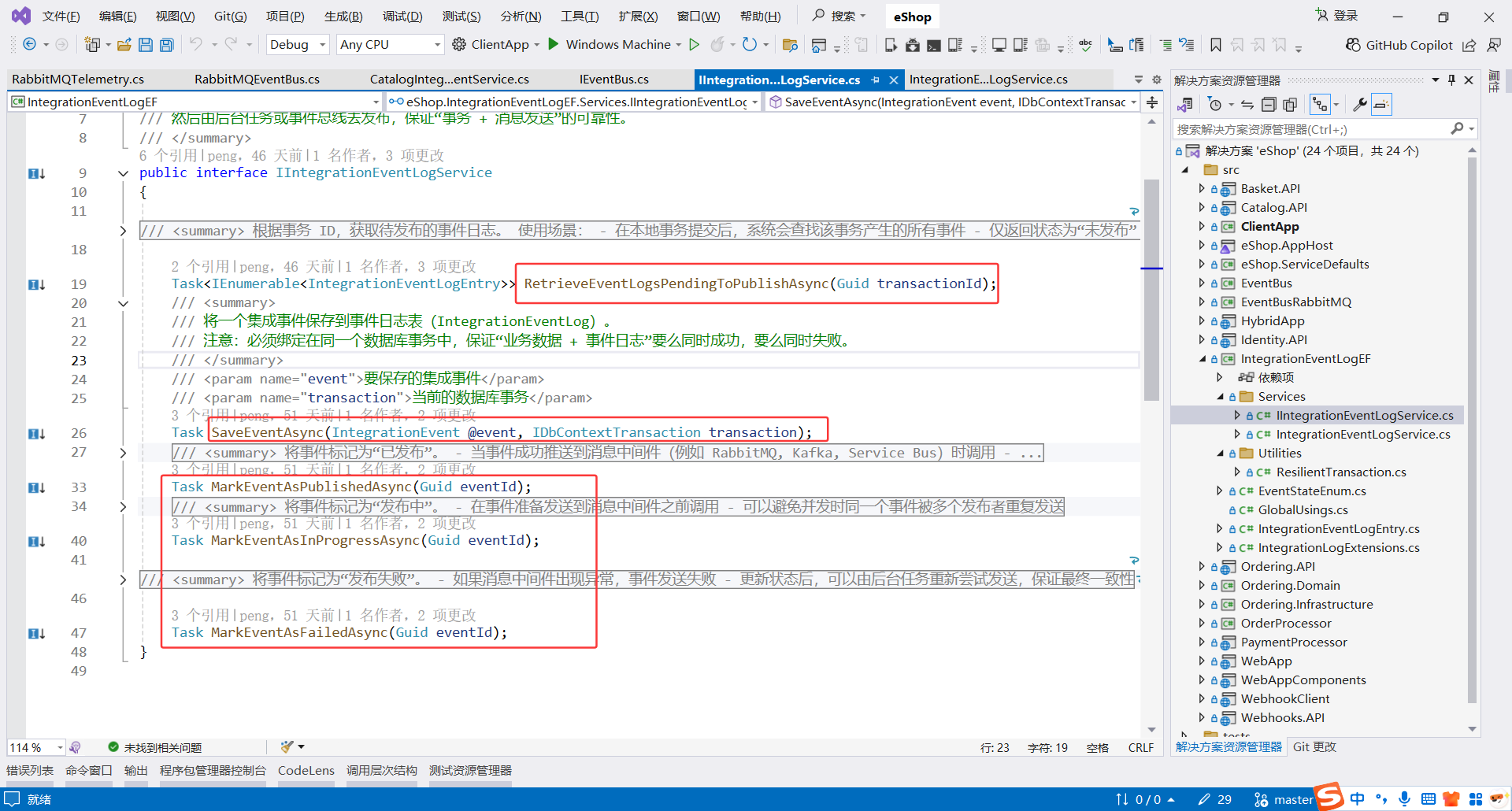Toggle IME punctuation mode in system tray
The image size is (1512, 811).
tap(1381, 798)
